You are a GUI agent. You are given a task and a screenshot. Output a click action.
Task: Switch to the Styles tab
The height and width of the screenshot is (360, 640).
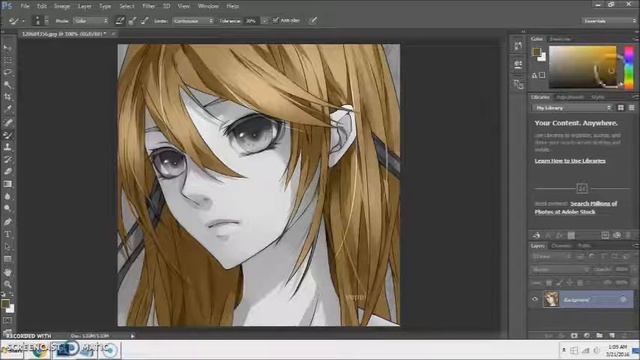(598, 97)
